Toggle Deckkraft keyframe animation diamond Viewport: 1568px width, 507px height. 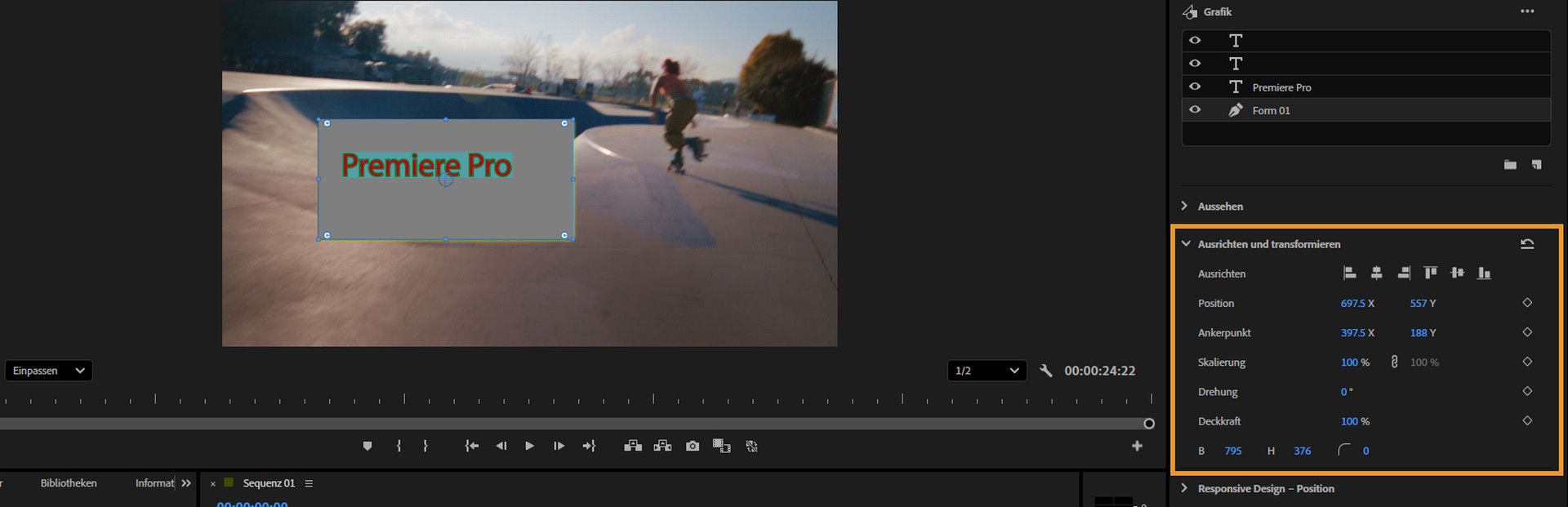[1527, 420]
